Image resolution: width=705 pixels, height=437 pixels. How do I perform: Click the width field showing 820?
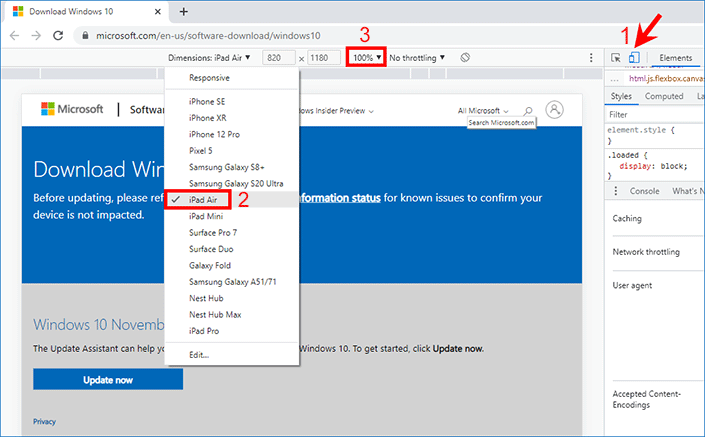pos(279,58)
